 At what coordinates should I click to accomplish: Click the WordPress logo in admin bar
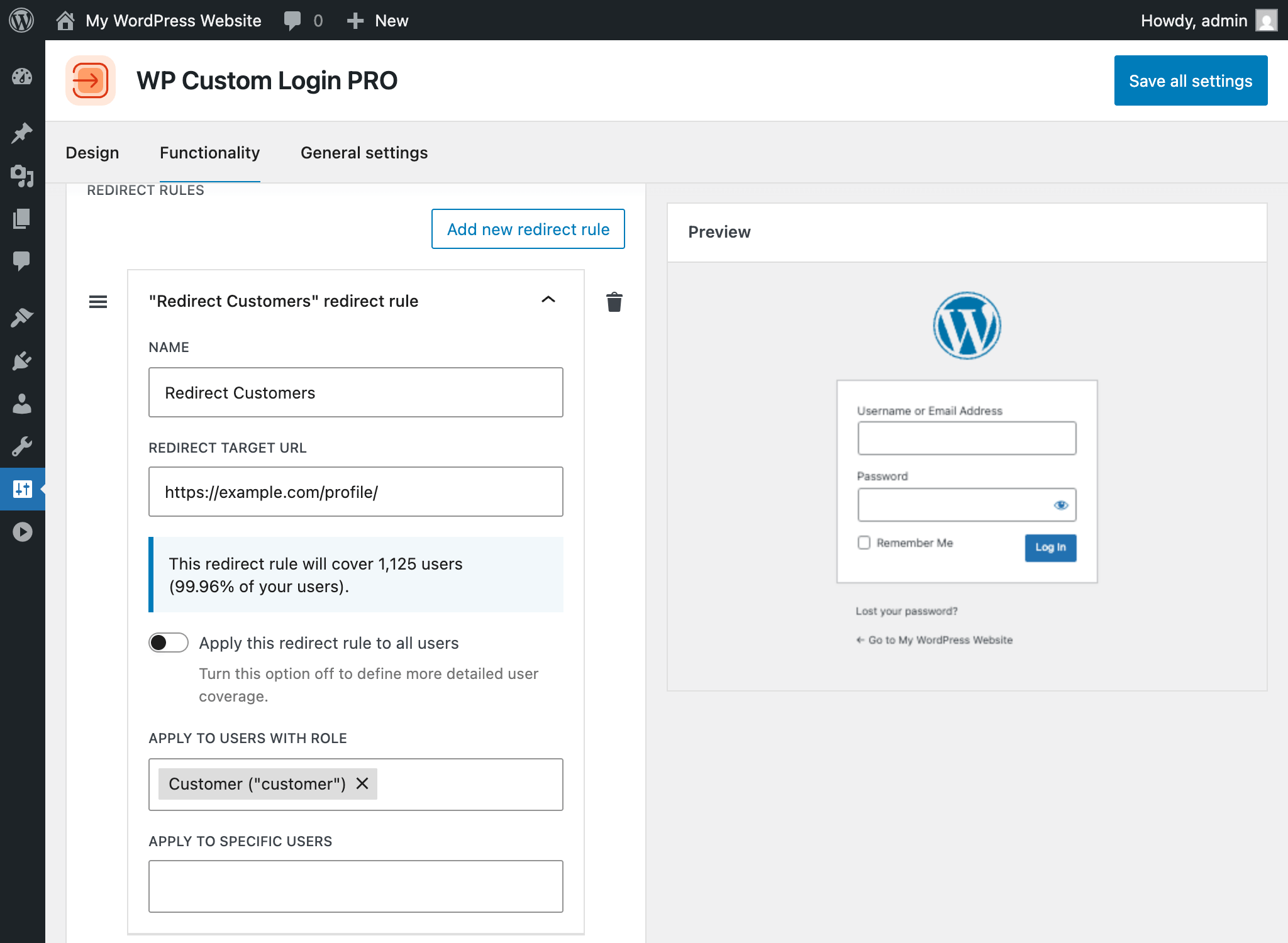[x=21, y=20]
